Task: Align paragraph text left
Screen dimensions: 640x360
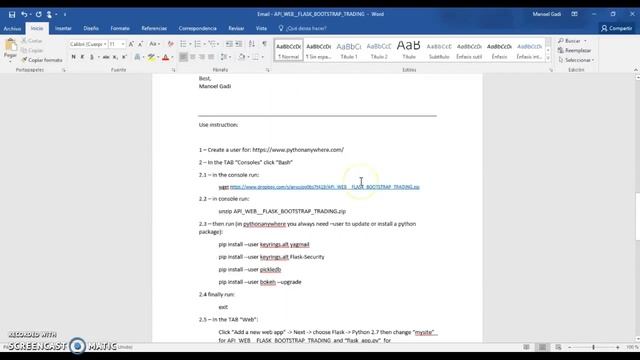Action: pyautogui.click(x=183, y=57)
